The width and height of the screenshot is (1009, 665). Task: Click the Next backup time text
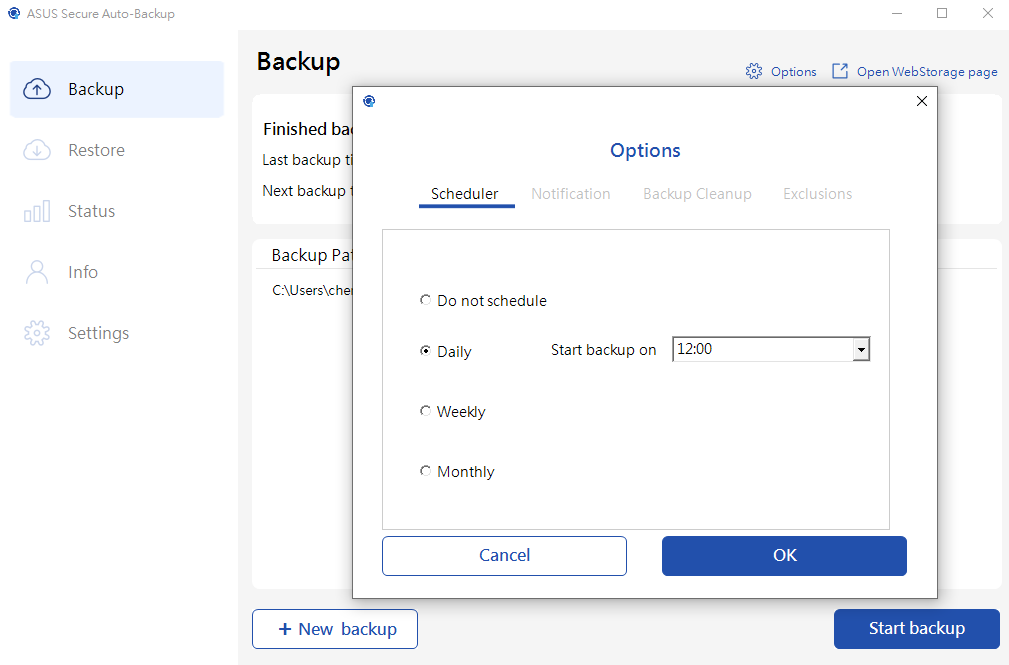point(307,191)
